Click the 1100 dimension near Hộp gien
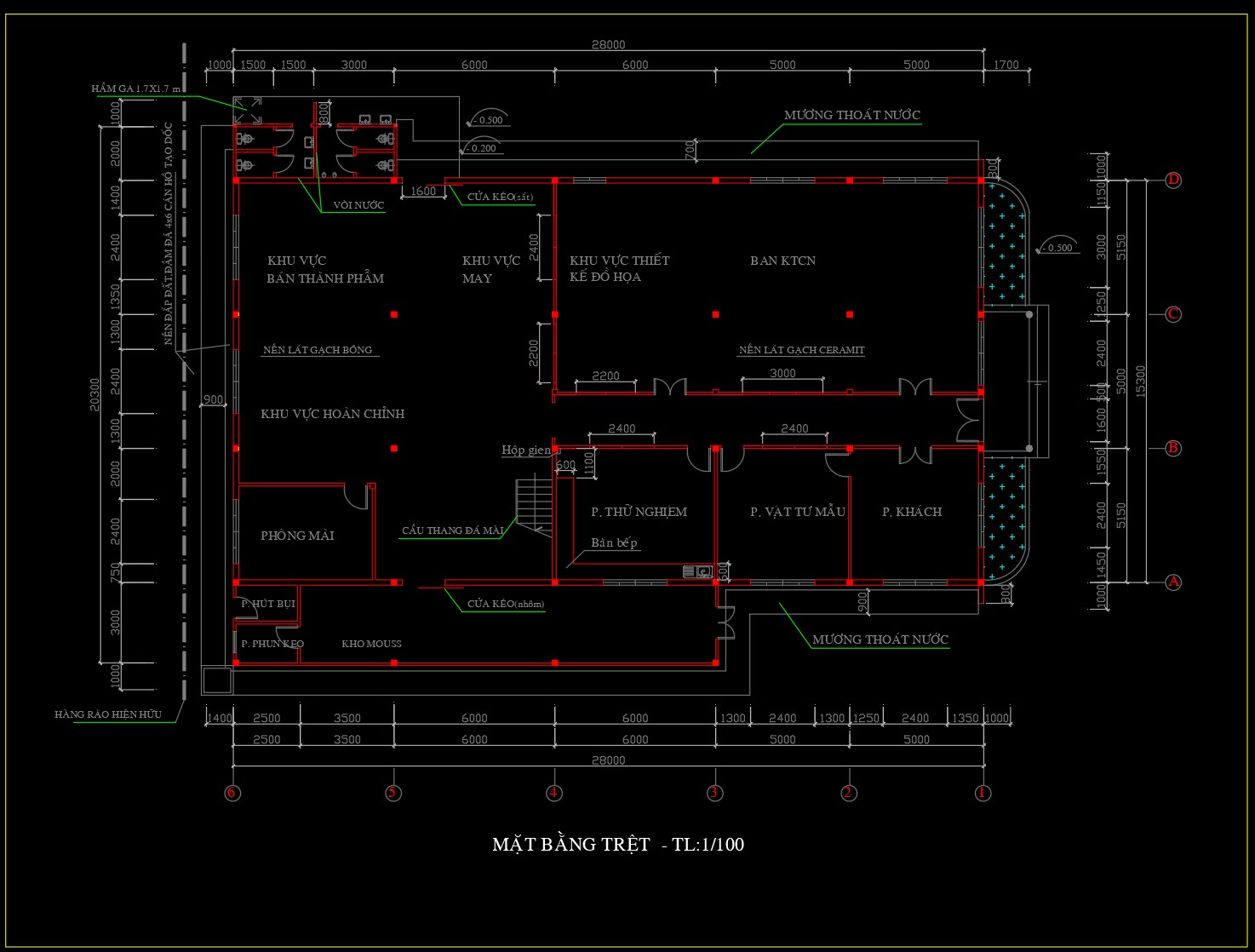Image resolution: width=1255 pixels, height=952 pixels. tap(588, 465)
